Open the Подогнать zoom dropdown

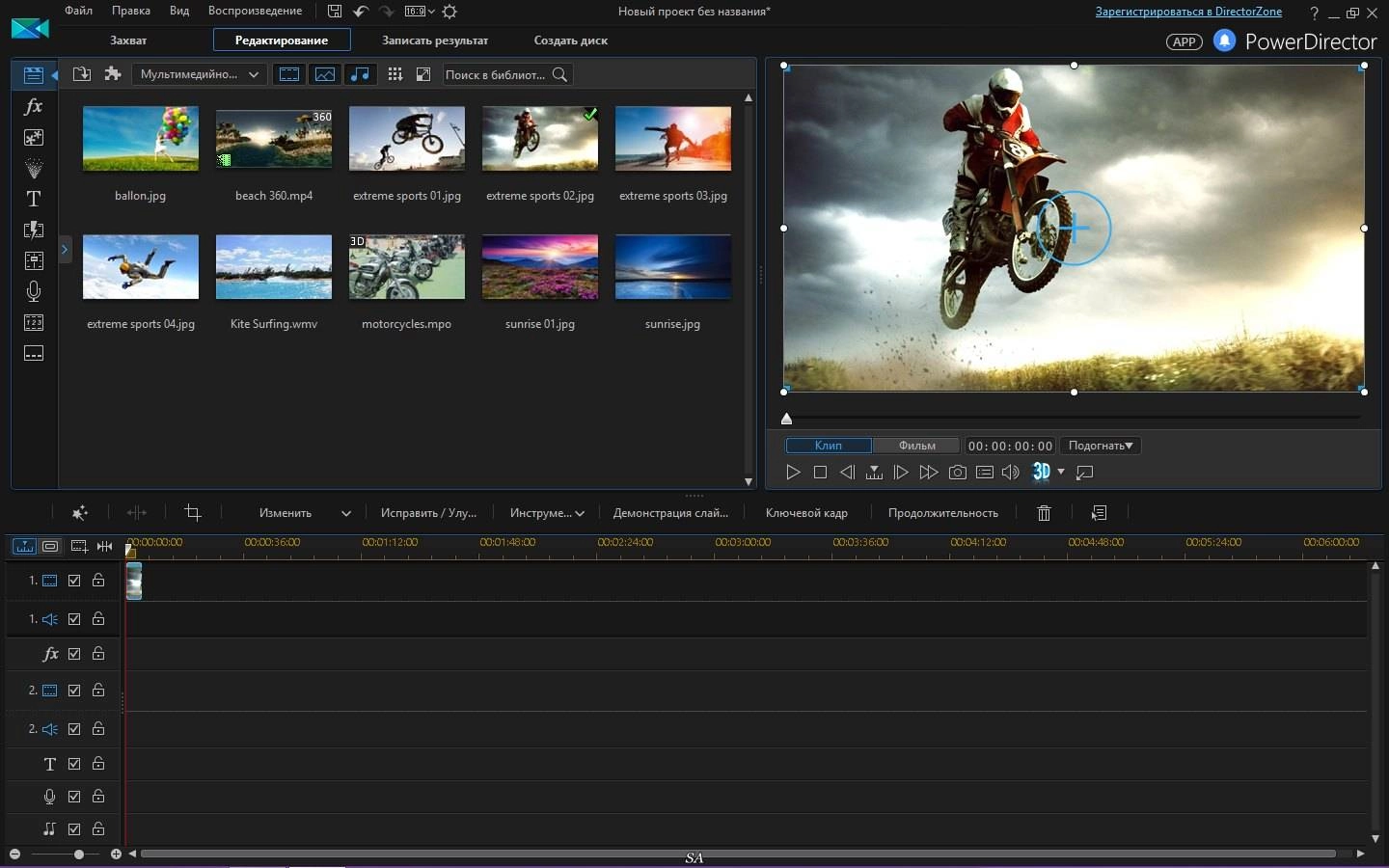coord(1101,446)
